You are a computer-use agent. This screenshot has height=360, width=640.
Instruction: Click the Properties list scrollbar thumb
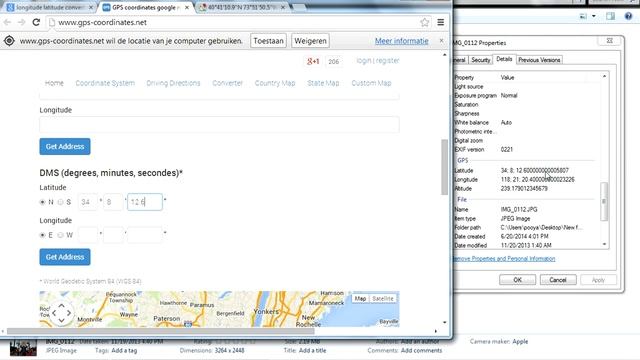tap(604, 202)
